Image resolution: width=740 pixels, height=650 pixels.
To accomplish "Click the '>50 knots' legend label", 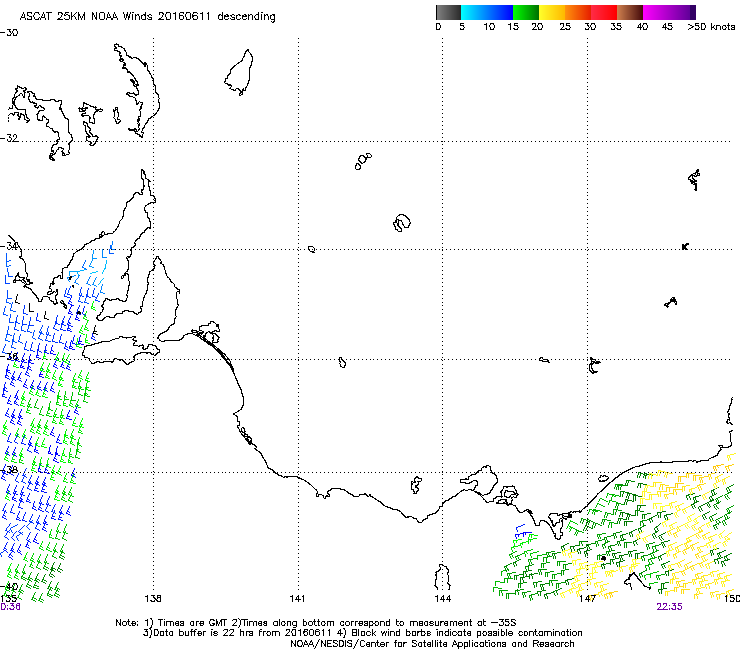I will [711, 27].
